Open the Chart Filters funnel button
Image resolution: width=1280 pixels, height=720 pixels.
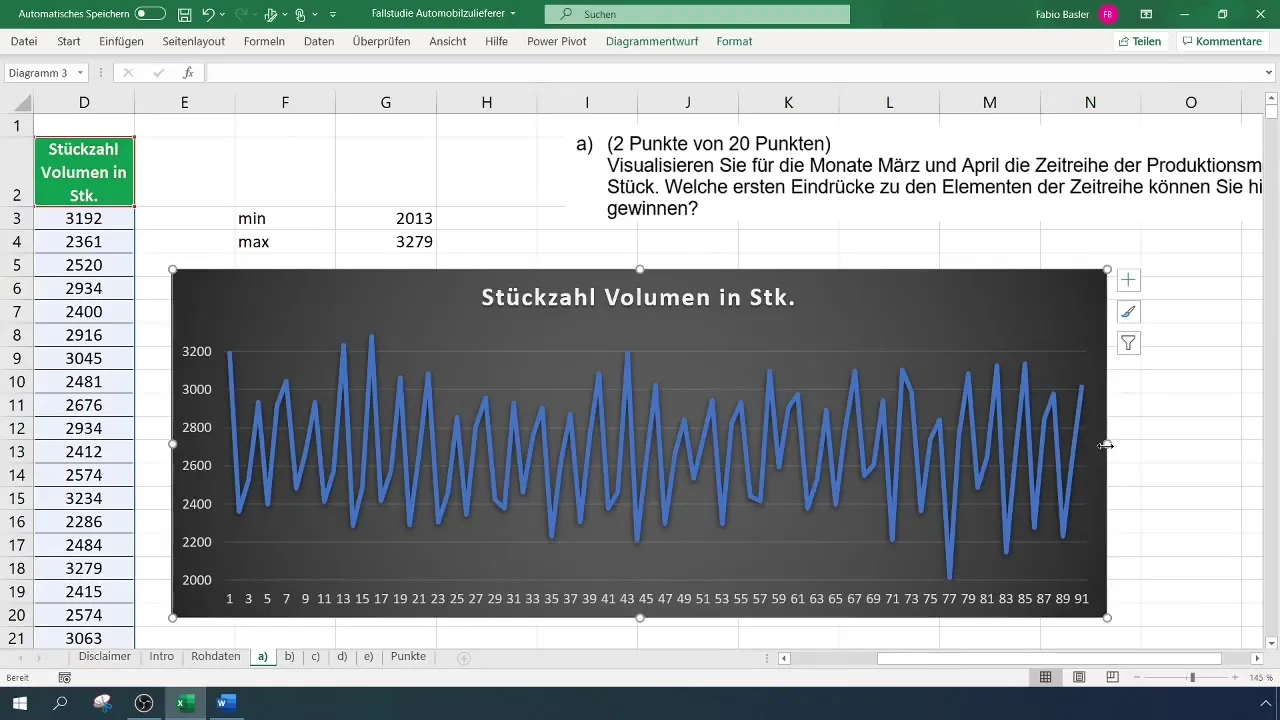pos(1128,344)
